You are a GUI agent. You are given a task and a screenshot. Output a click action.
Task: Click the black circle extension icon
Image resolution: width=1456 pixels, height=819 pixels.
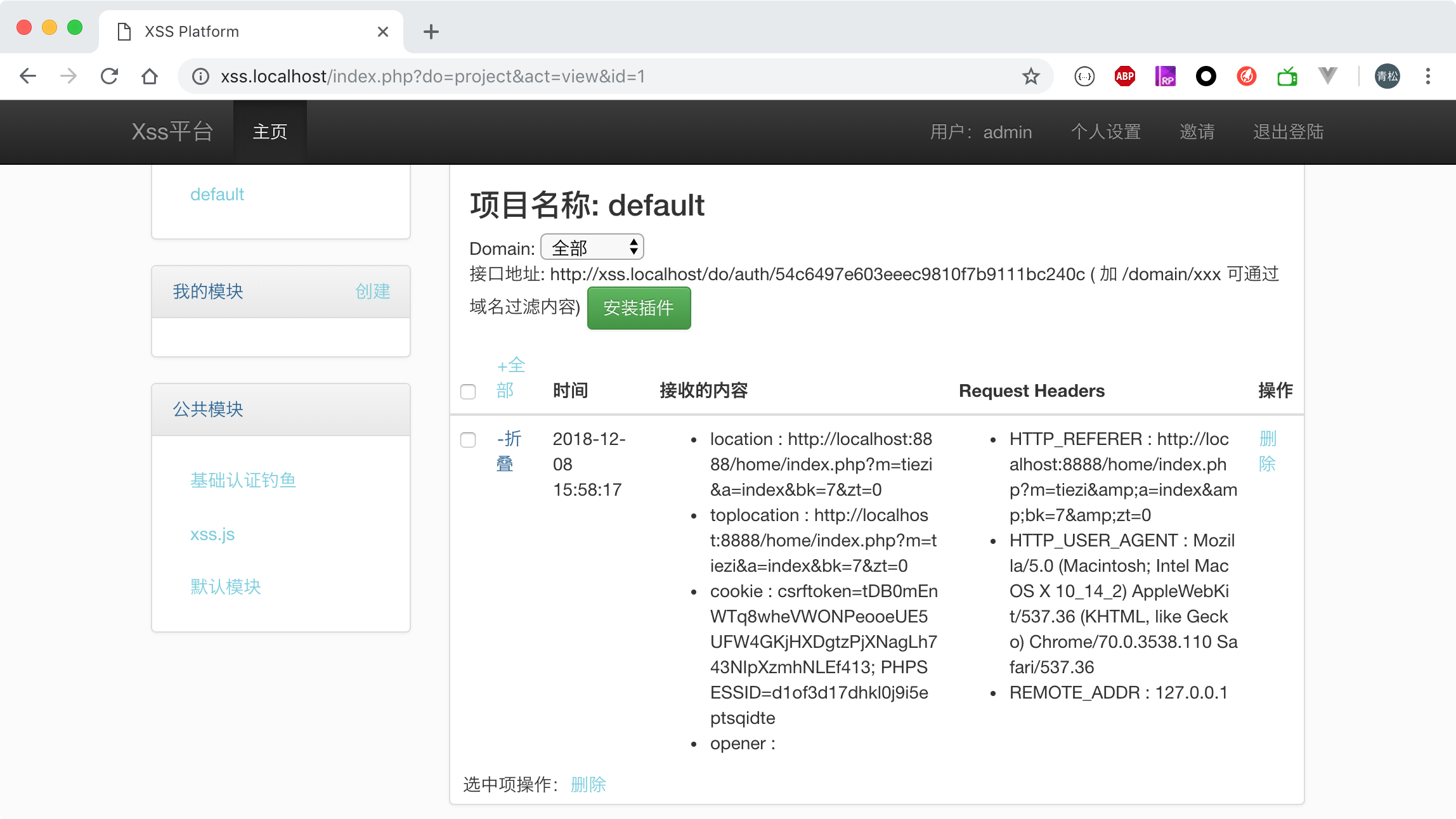(x=1206, y=76)
